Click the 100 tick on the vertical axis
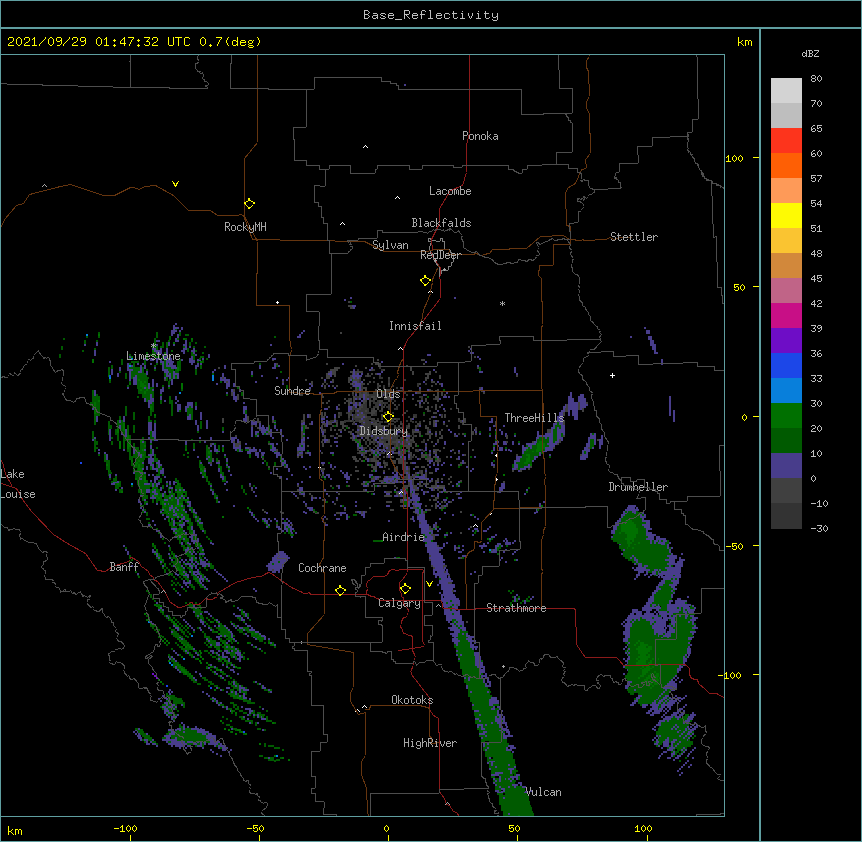This screenshot has width=862, height=842. click(x=734, y=158)
